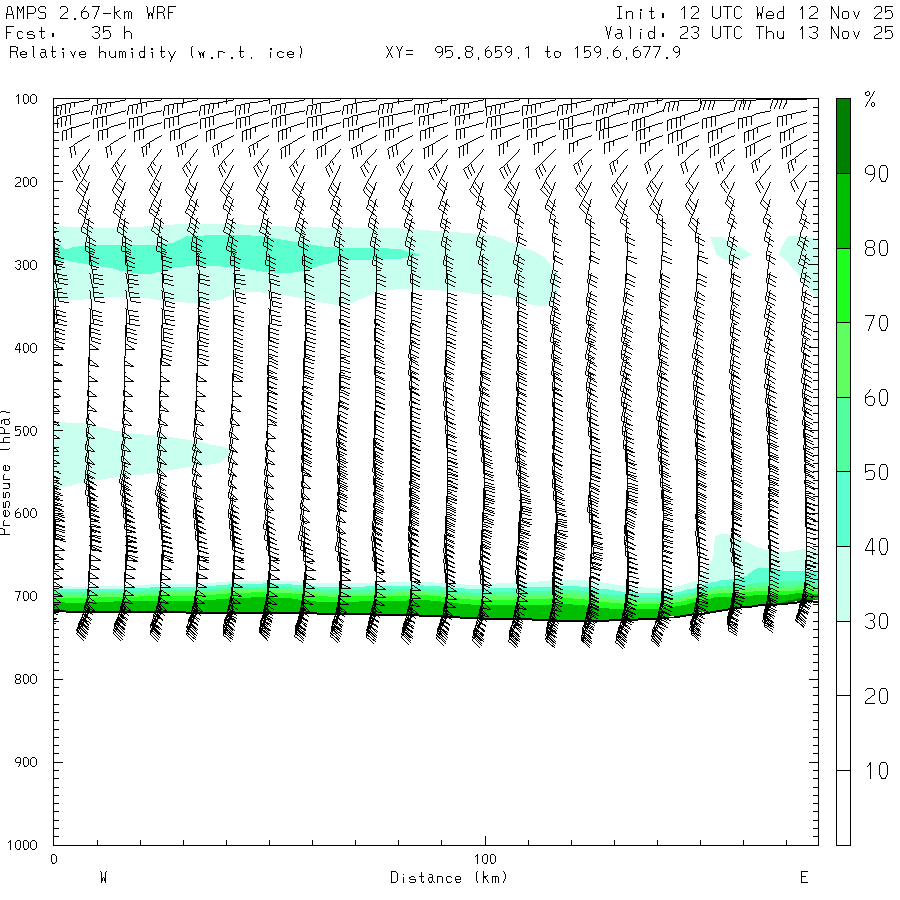
Task: Click the 1000 hPa pressure axis label
Action: click(22, 845)
